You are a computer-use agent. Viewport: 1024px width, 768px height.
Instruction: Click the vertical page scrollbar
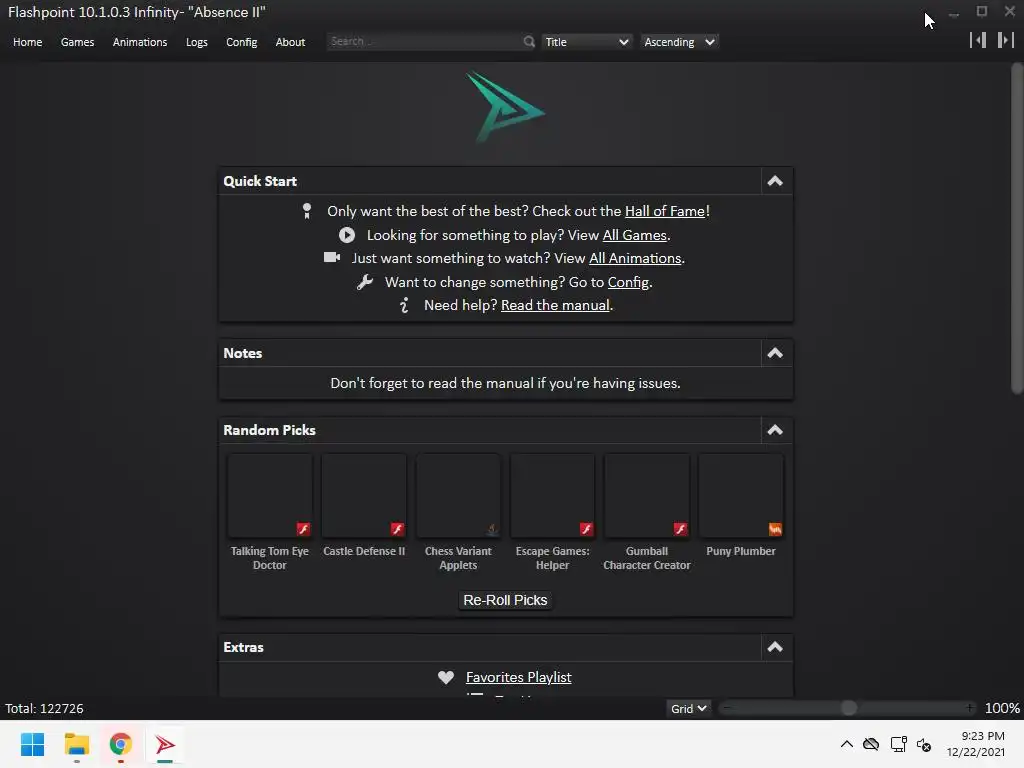point(1017,229)
